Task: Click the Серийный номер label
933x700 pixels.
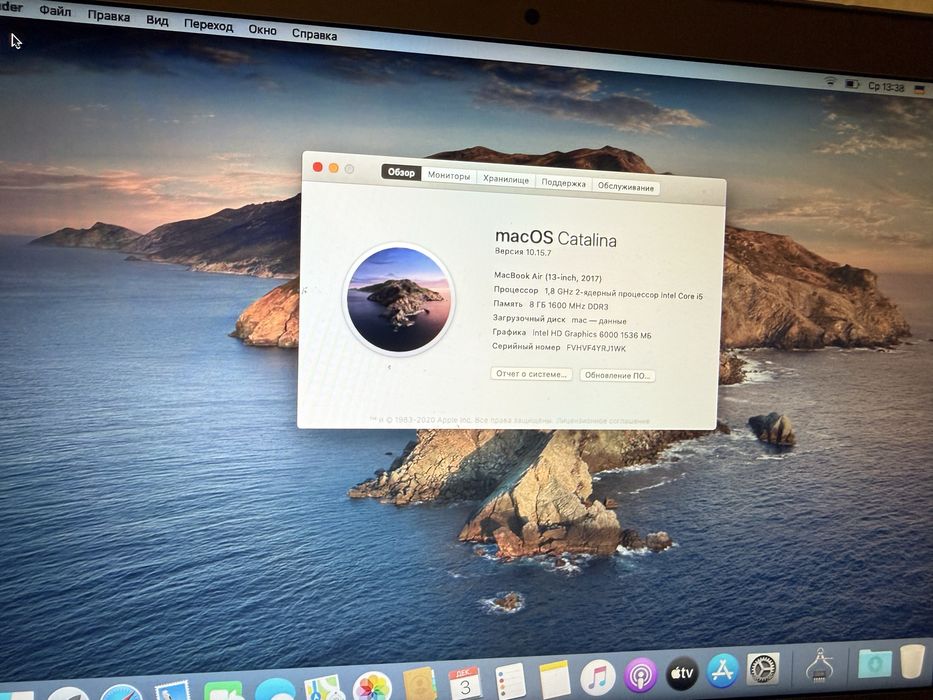Action: click(x=525, y=346)
